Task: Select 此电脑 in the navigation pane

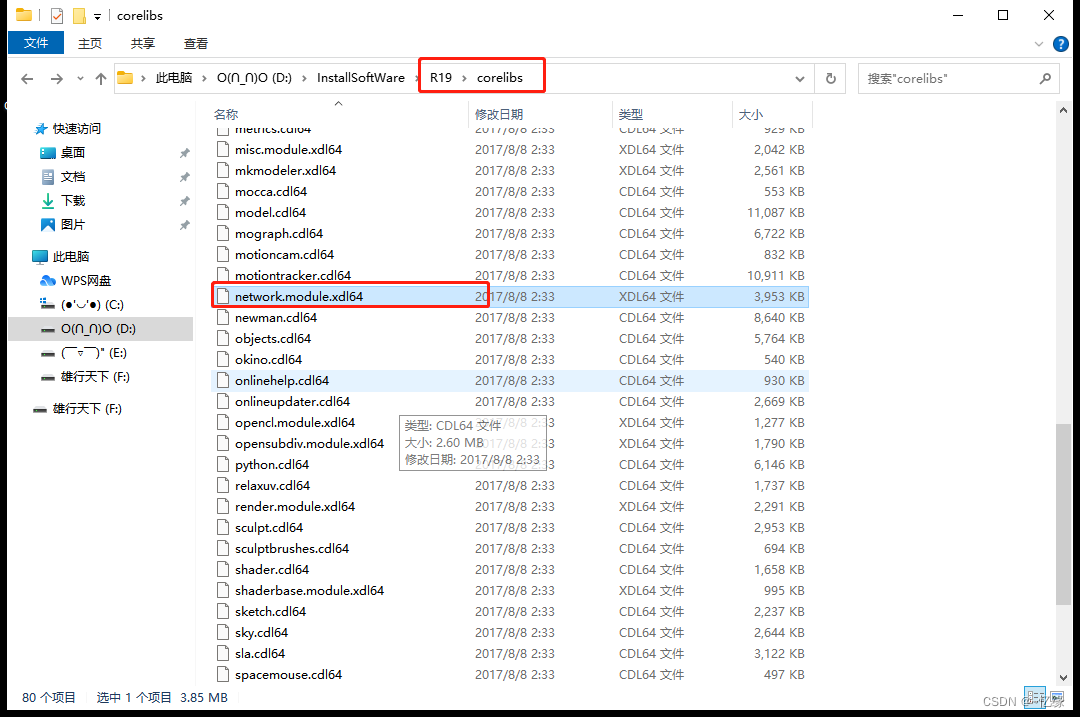Action: coord(71,257)
